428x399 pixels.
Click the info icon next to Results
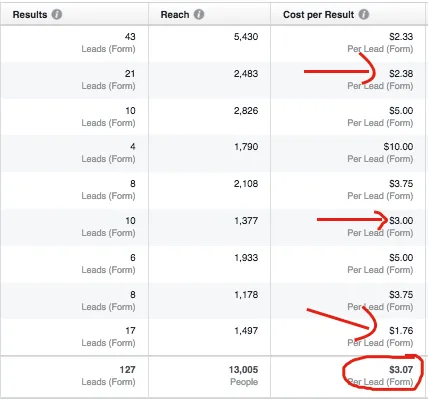pos(57,14)
